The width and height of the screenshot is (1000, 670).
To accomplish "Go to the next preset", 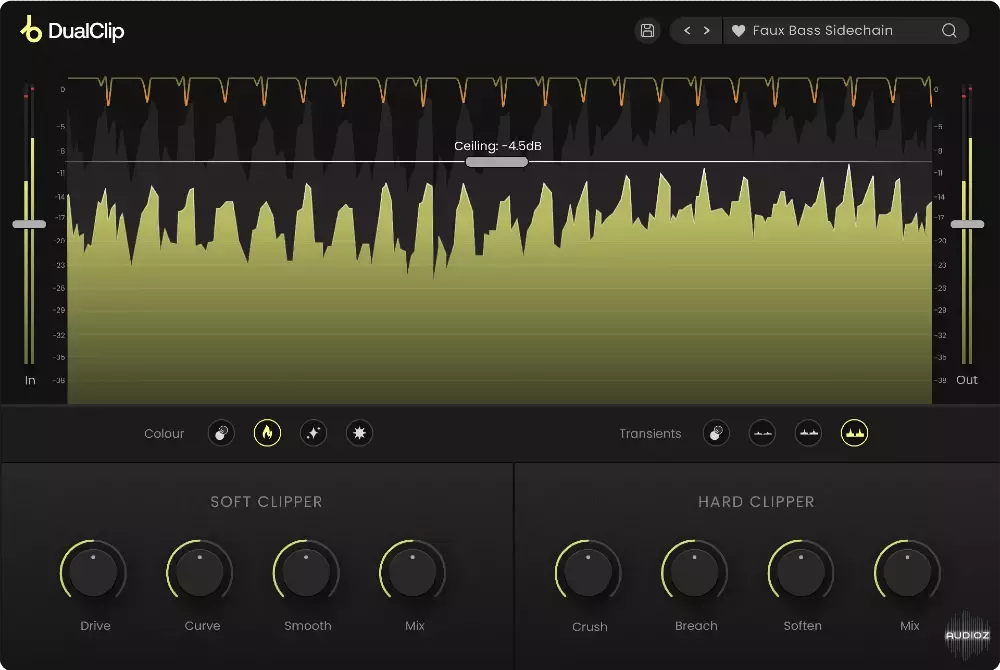I will (707, 31).
